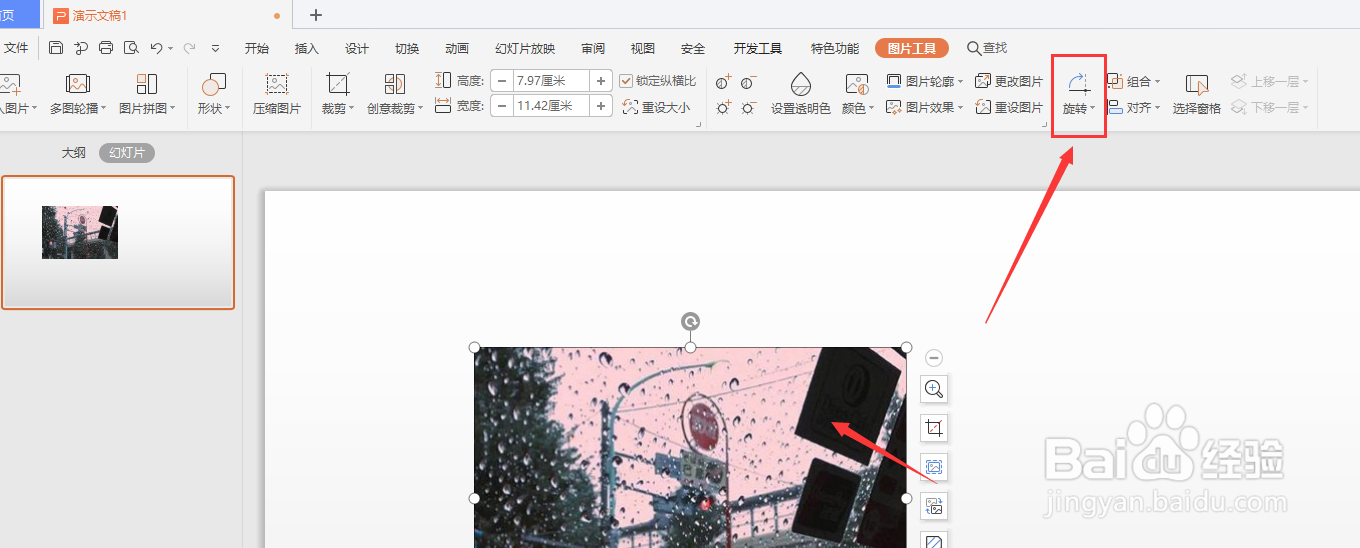This screenshot has height=548, width=1360.
Task: Click the 压缩图片 compress picture tool
Action: pos(277,95)
